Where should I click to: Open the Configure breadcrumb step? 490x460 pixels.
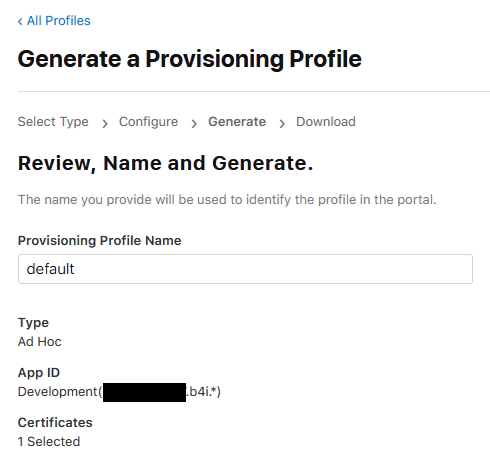pyautogui.click(x=148, y=122)
